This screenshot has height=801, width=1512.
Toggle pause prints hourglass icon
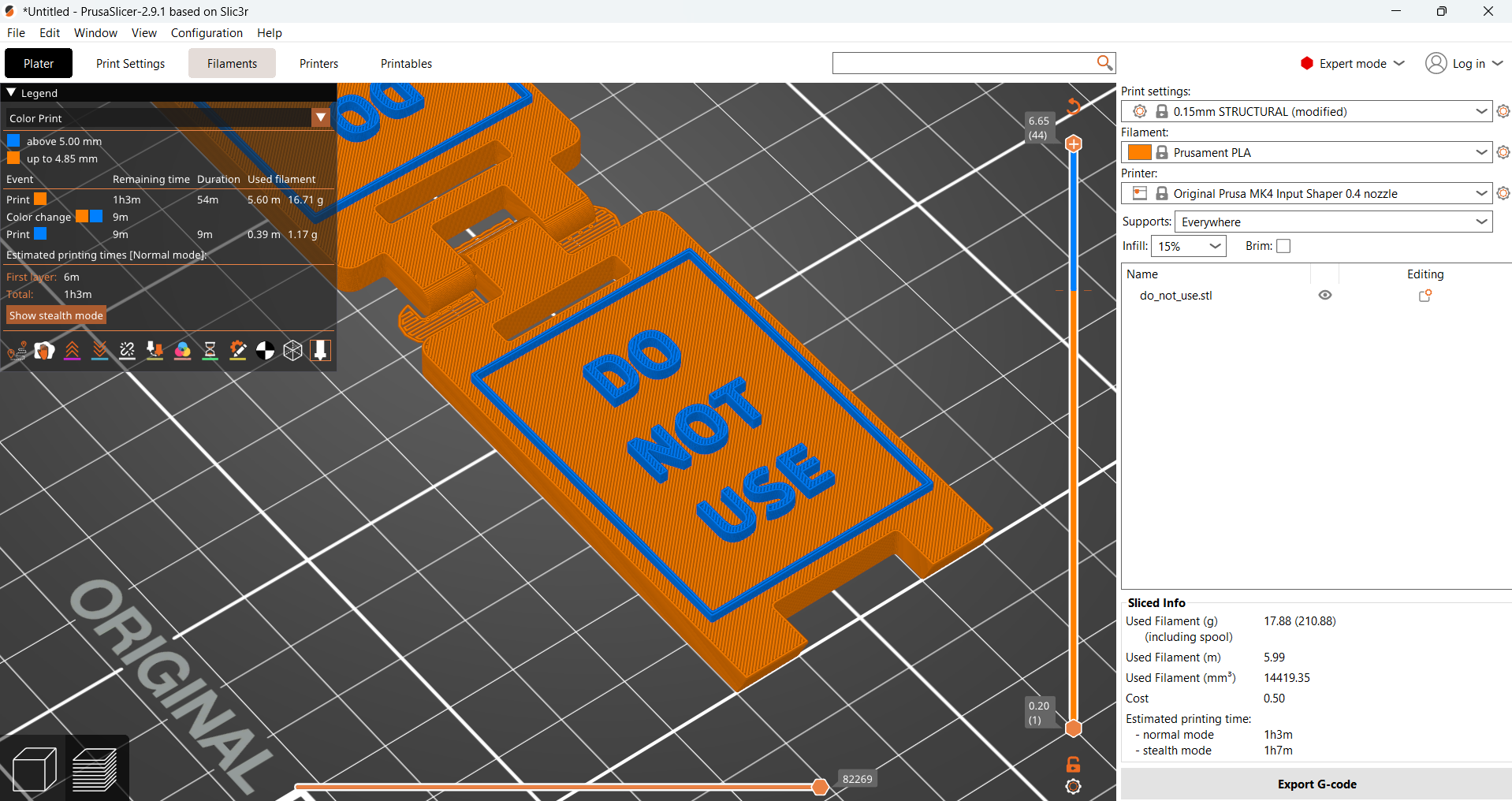click(x=210, y=351)
